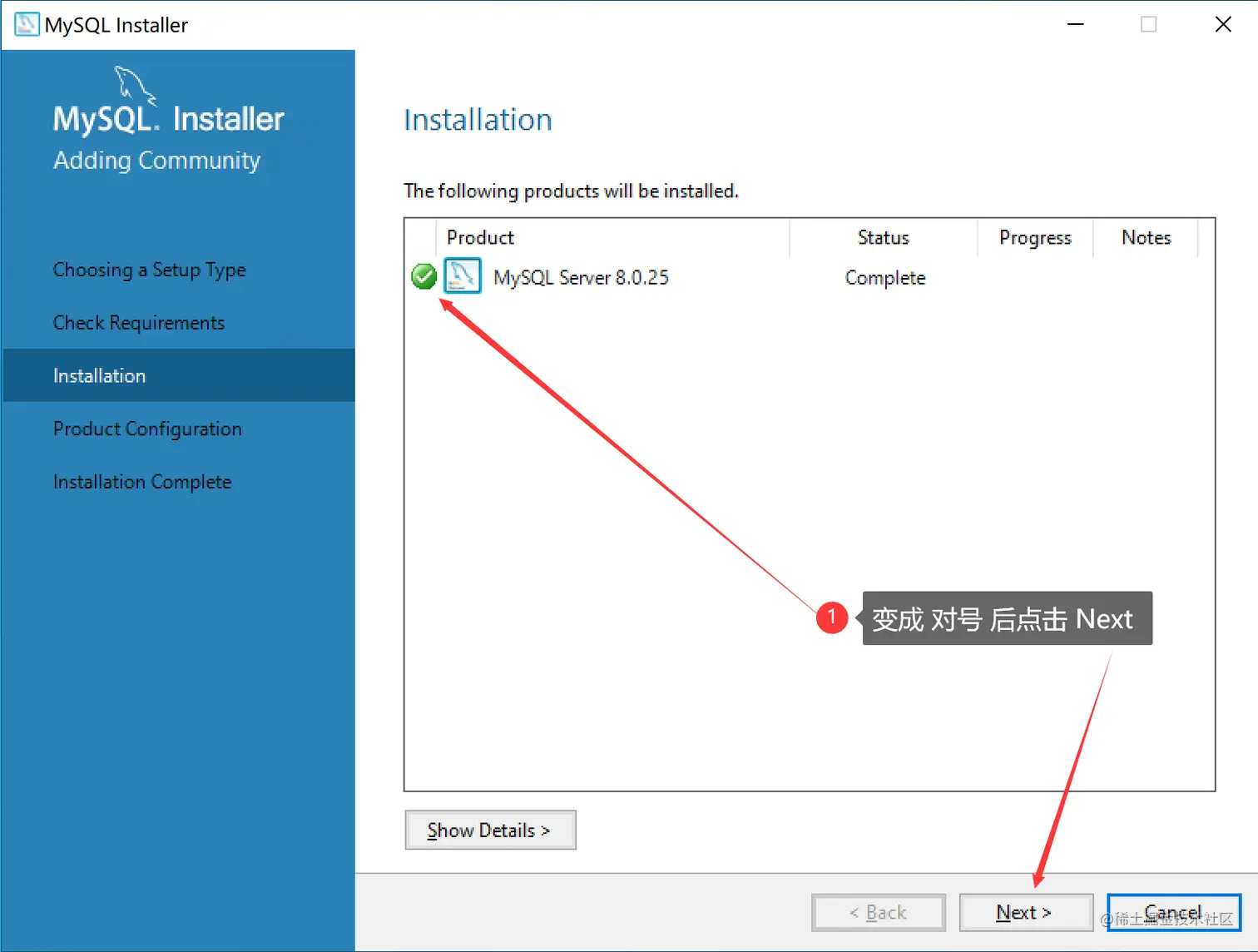Open the Product Configuration step
The height and width of the screenshot is (952, 1258).
tap(147, 429)
